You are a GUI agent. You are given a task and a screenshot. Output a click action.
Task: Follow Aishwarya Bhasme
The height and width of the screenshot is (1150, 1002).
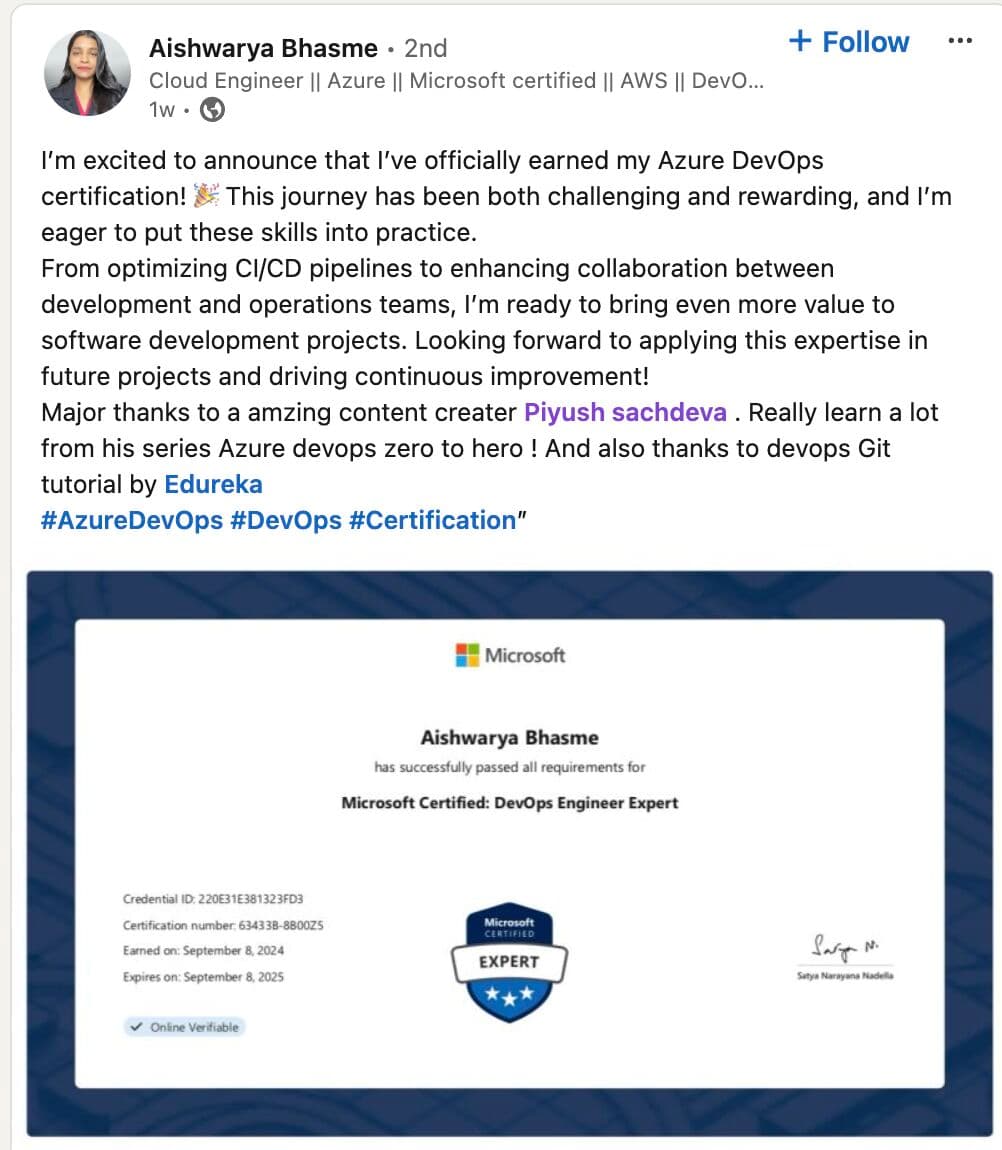pyautogui.click(x=849, y=41)
